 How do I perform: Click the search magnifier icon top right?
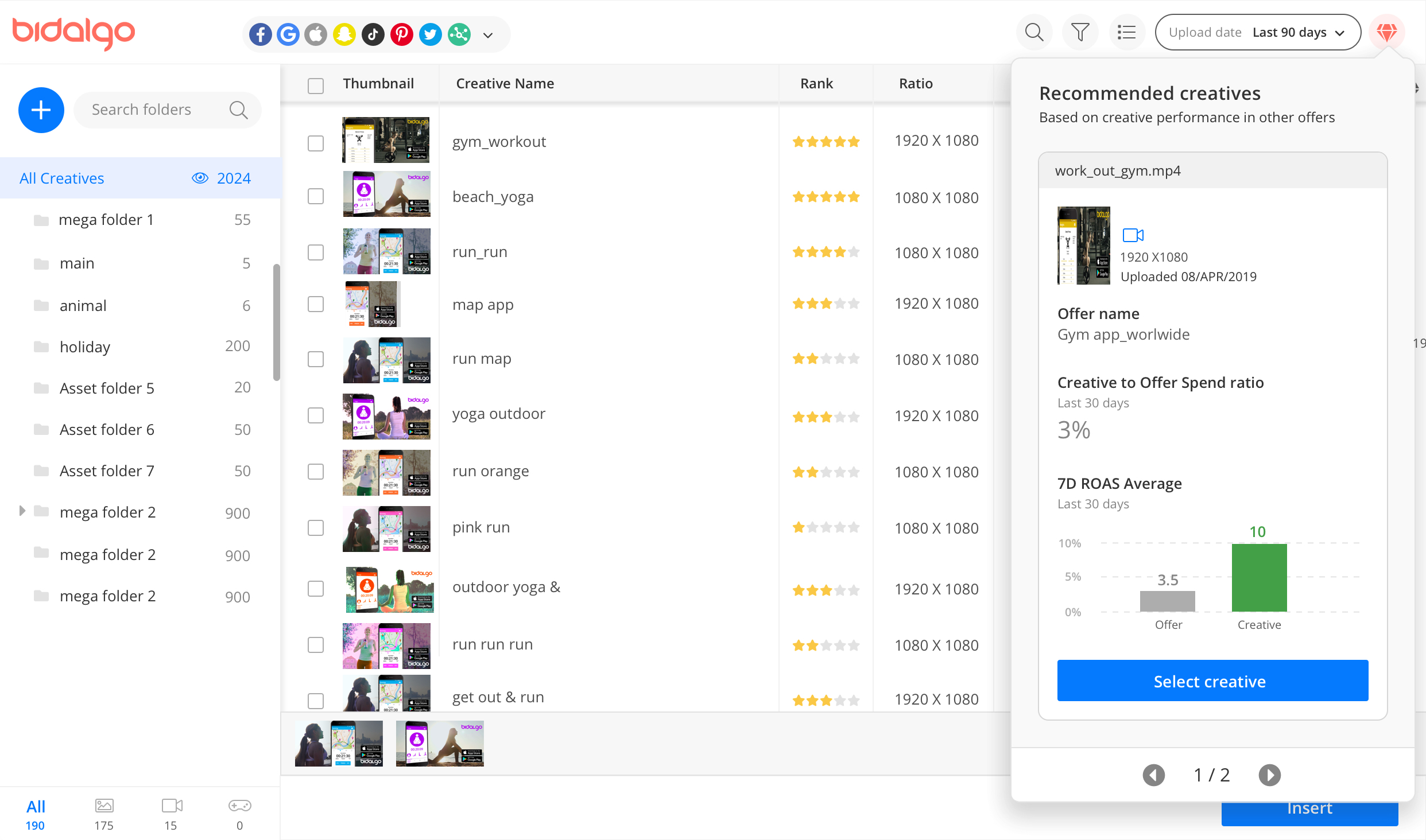(1034, 32)
